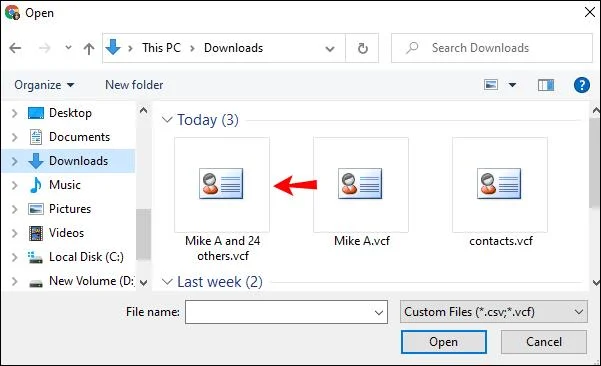Image resolution: width=601 pixels, height=366 pixels.
Task: Open the Organize menu
Action: point(44,85)
